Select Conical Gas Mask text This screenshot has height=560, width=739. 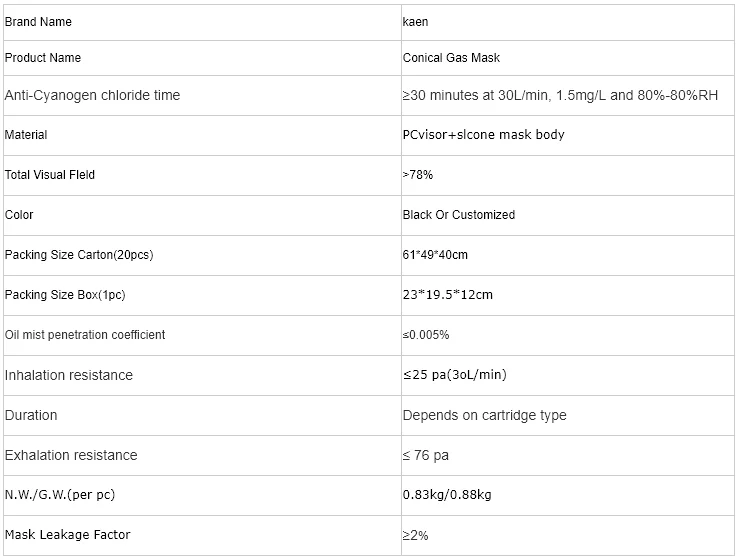pos(451,58)
